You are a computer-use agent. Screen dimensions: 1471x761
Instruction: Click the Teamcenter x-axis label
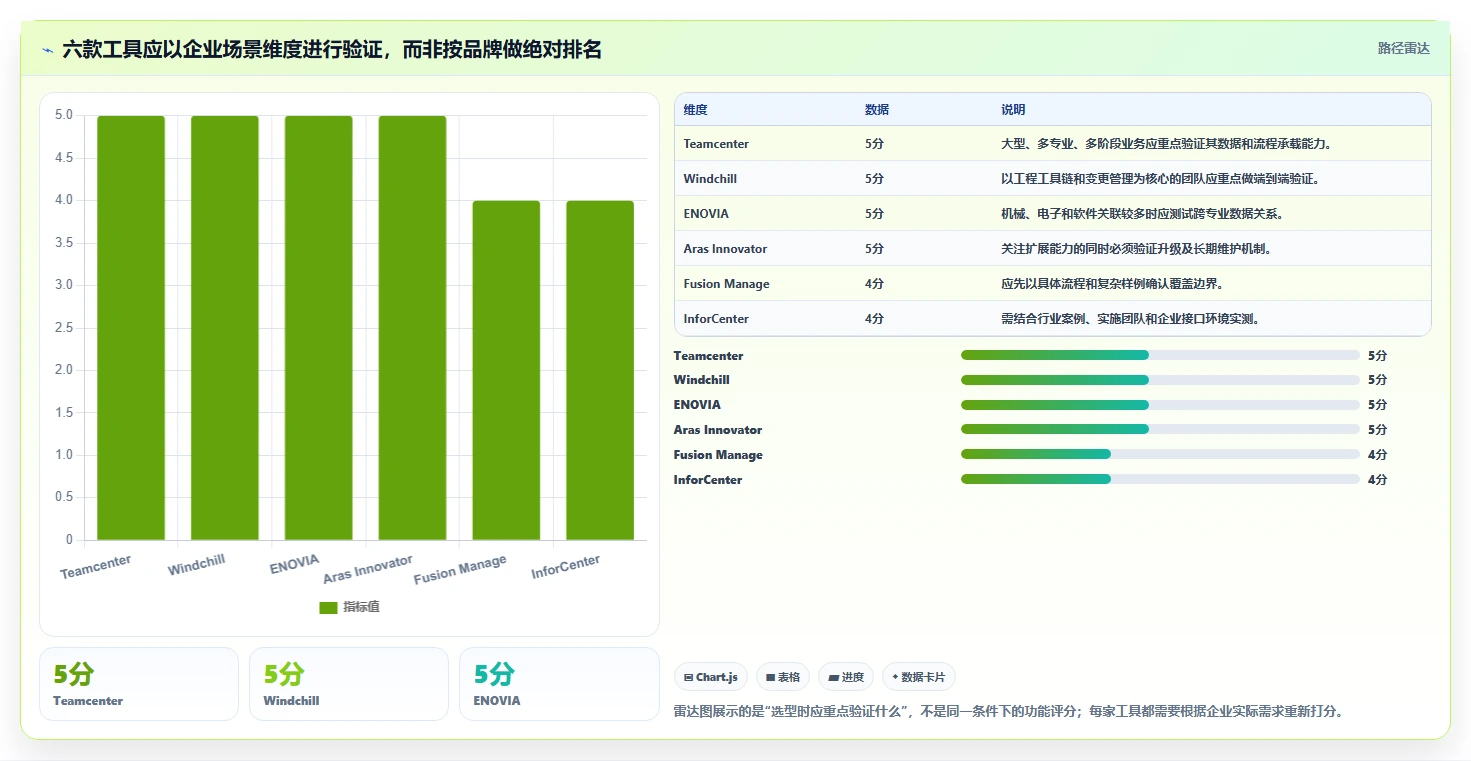96,567
